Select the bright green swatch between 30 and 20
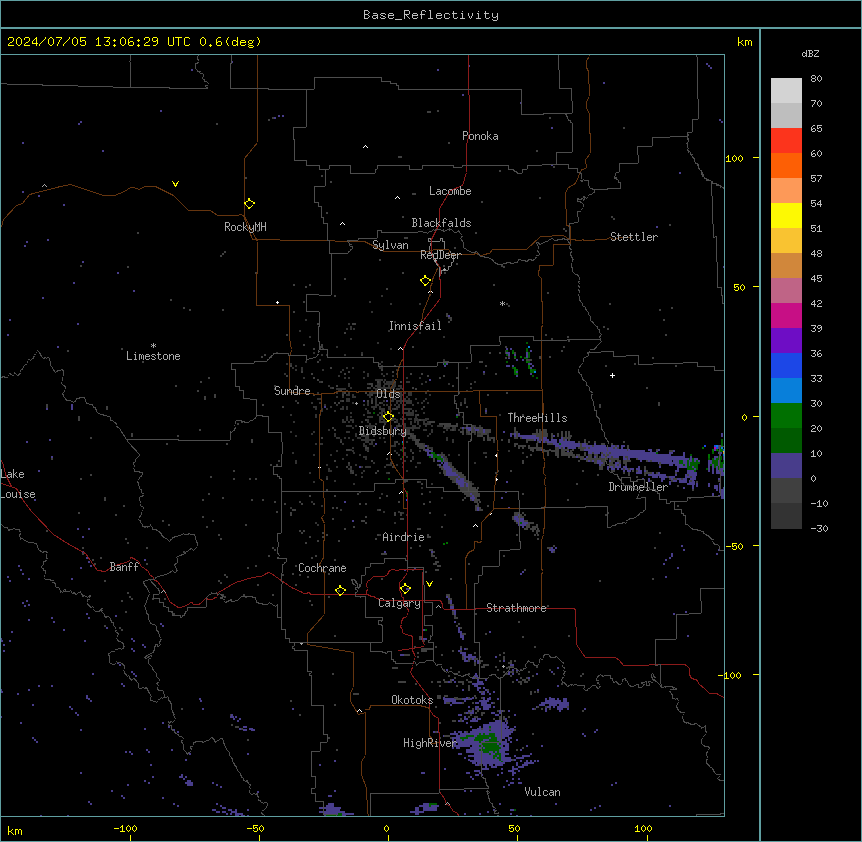862x842 pixels. click(x=786, y=416)
